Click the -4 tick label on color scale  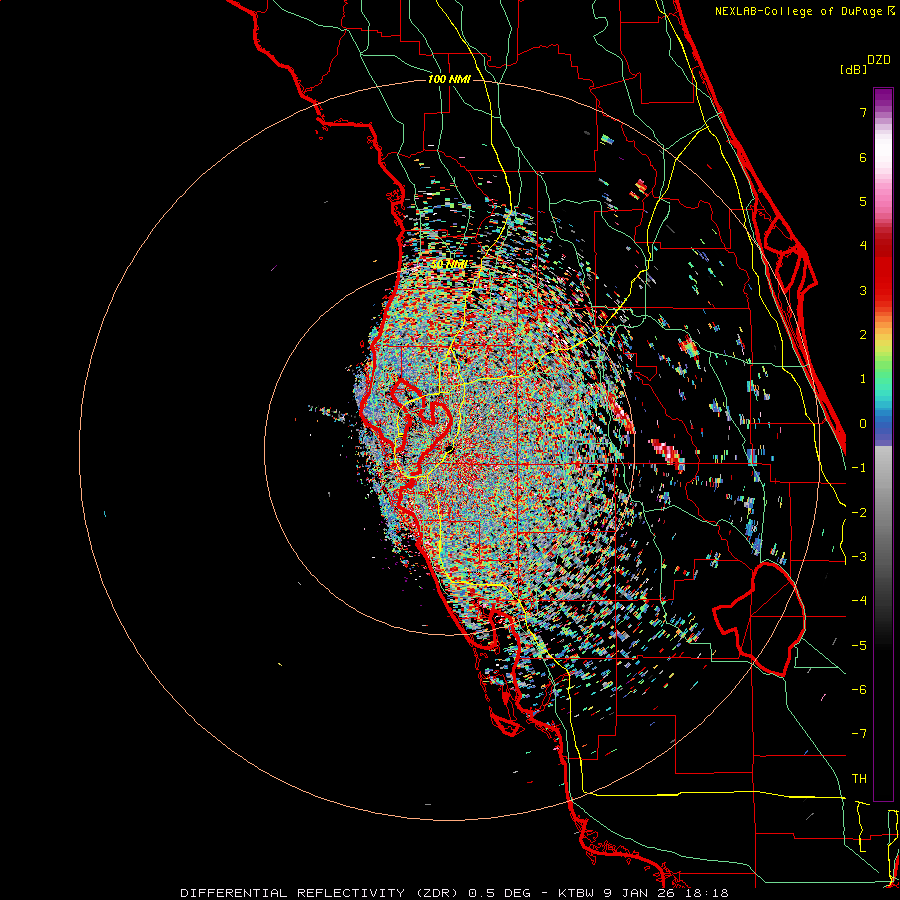click(859, 601)
